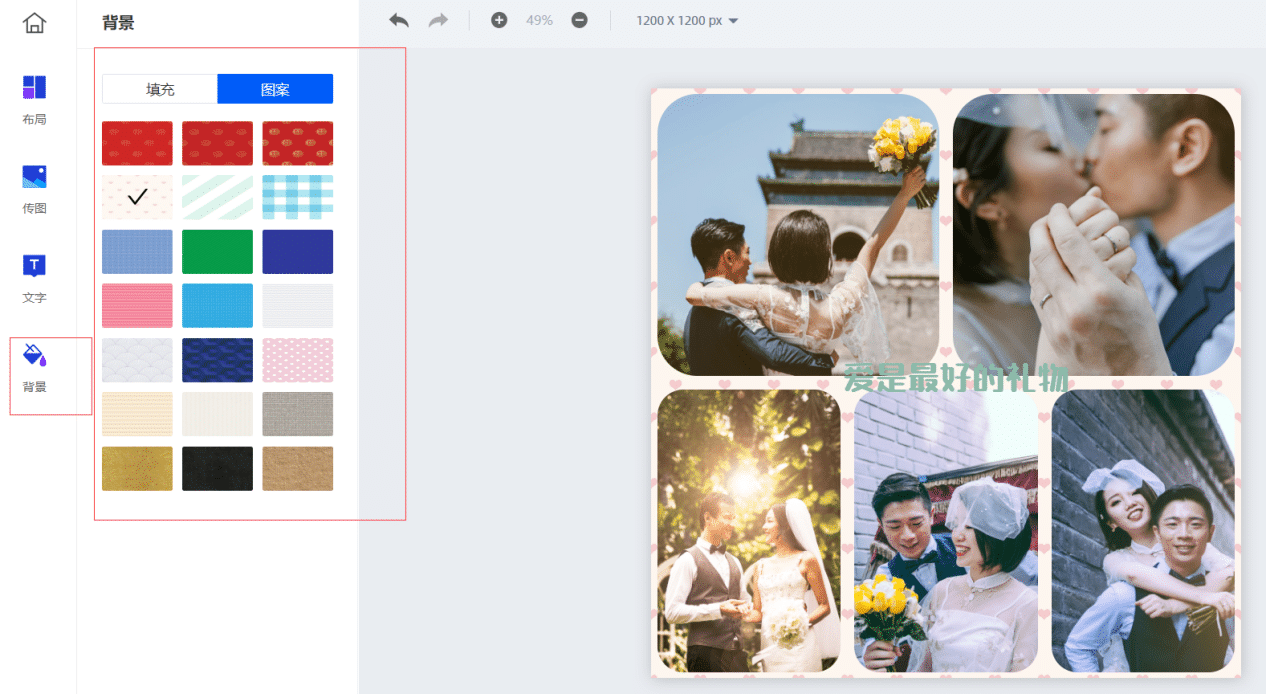The width and height of the screenshot is (1266, 694).
Task: Apply the solid green pattern
Action: tap(217, 252)
